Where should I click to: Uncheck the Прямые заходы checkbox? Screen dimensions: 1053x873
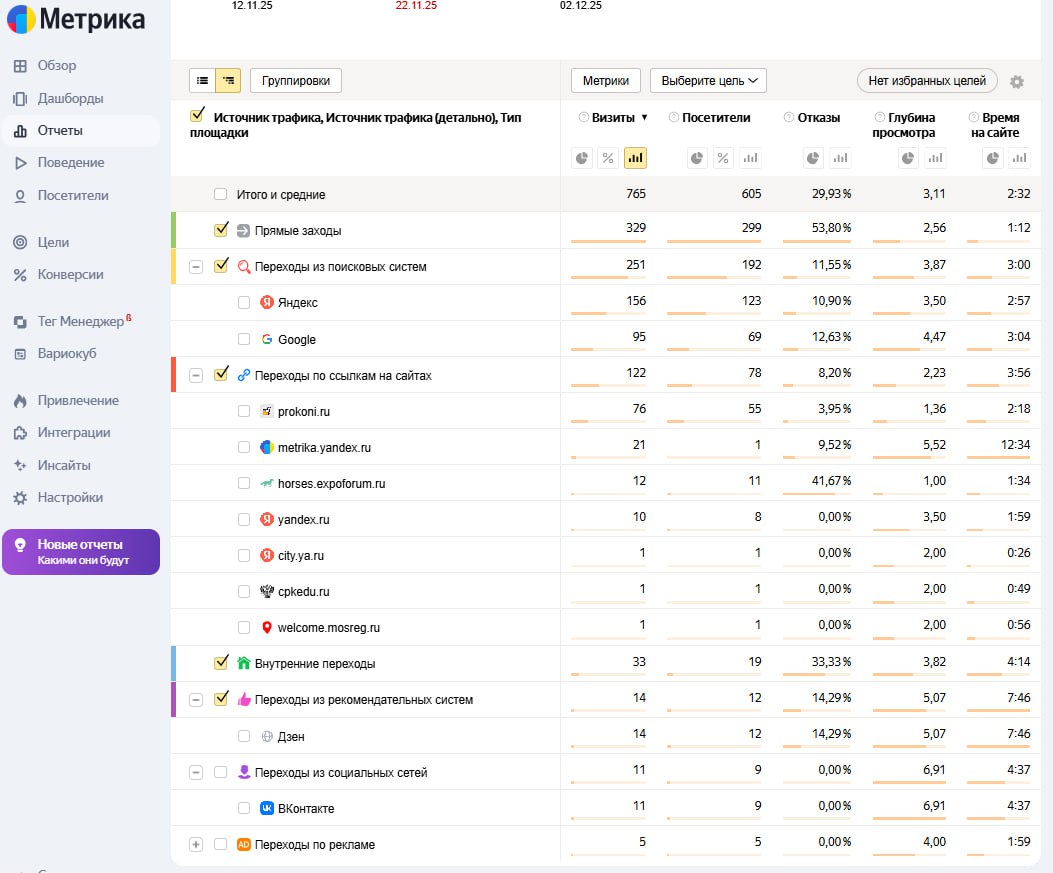(x=221, y=230)
